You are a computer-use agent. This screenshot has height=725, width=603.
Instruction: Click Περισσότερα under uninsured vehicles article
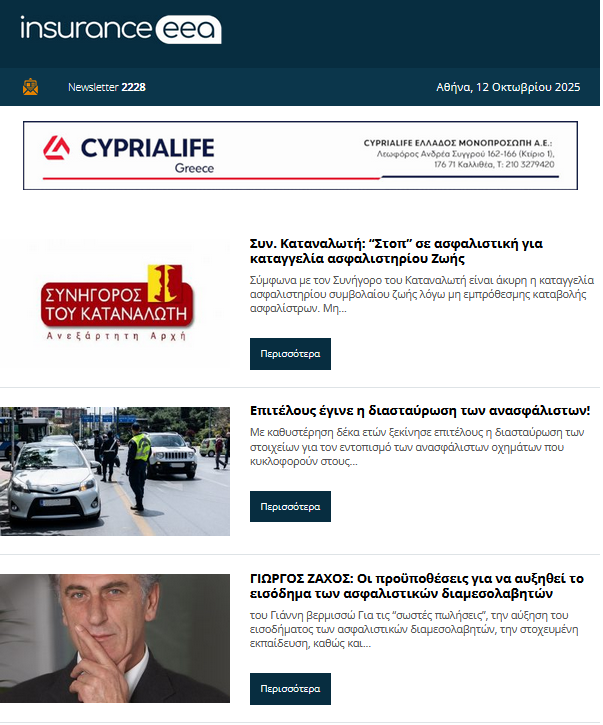290,507
